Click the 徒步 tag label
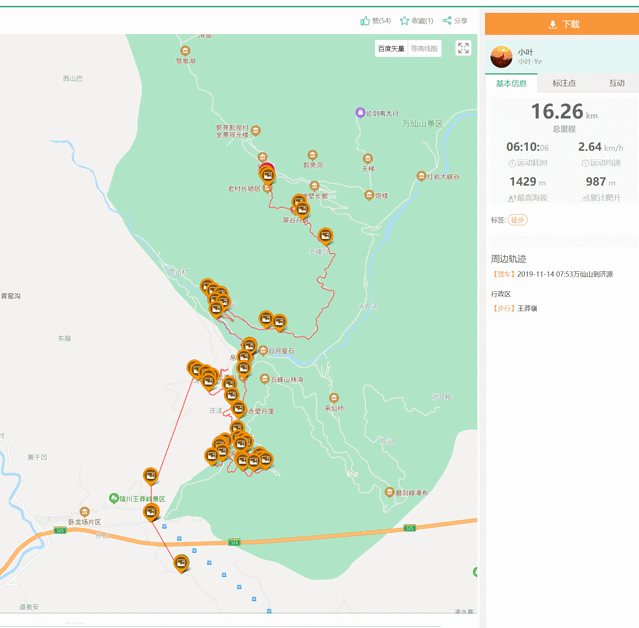The width and height of the screenshot is (639, 628). coord(517,220)
